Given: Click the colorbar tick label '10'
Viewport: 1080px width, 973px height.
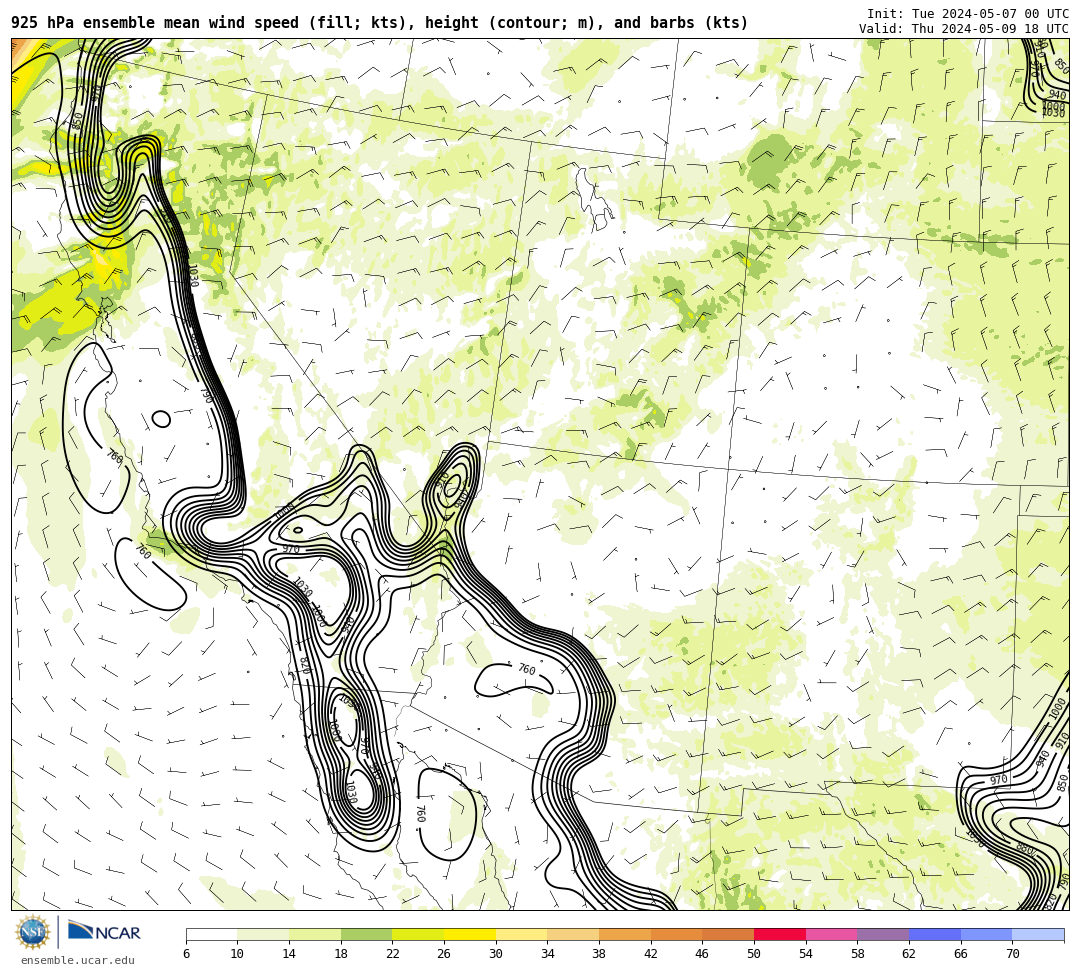Looking at the screenshot, I should tap(238, 954).
